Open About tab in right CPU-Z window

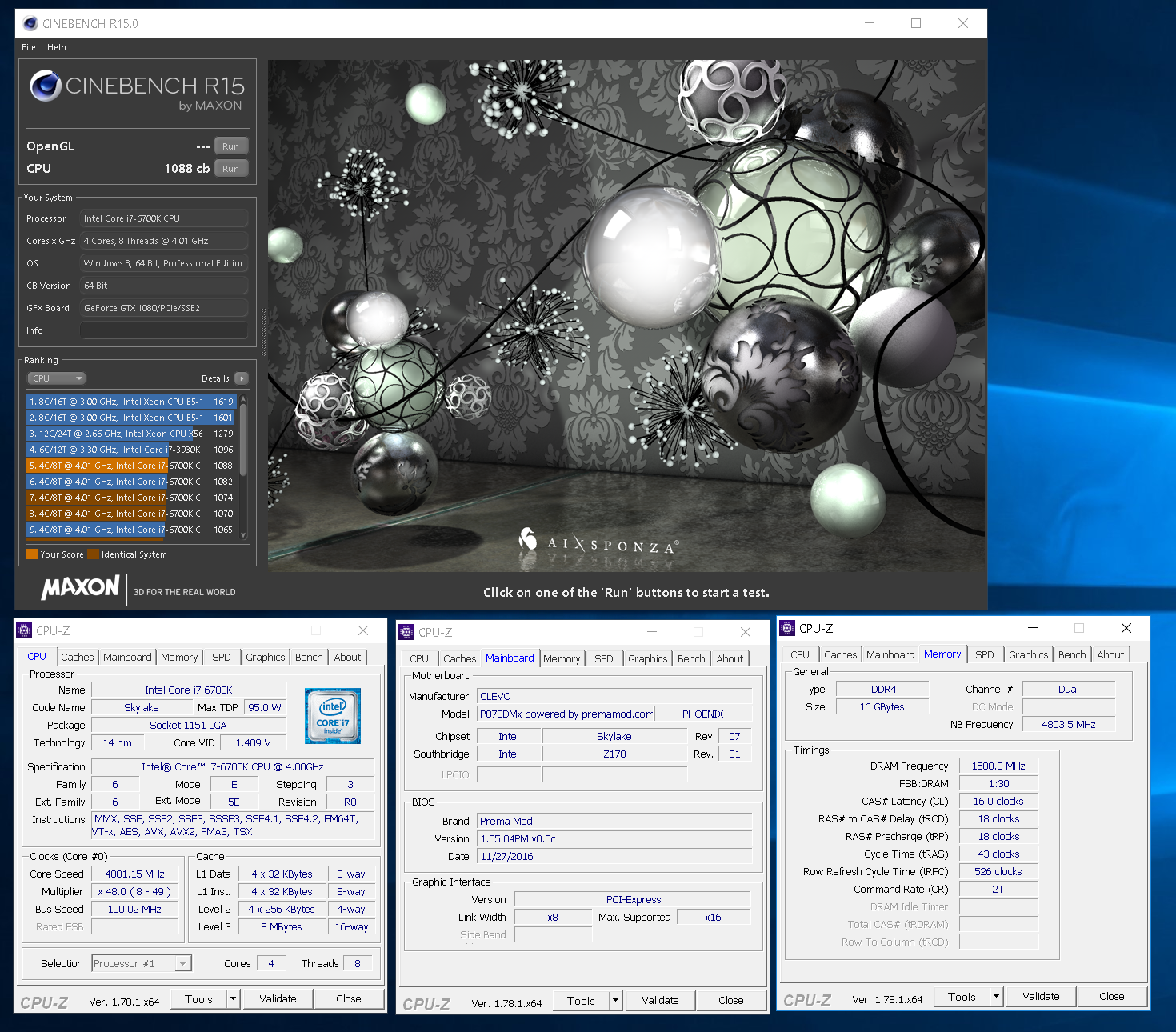coord(1111,654)
